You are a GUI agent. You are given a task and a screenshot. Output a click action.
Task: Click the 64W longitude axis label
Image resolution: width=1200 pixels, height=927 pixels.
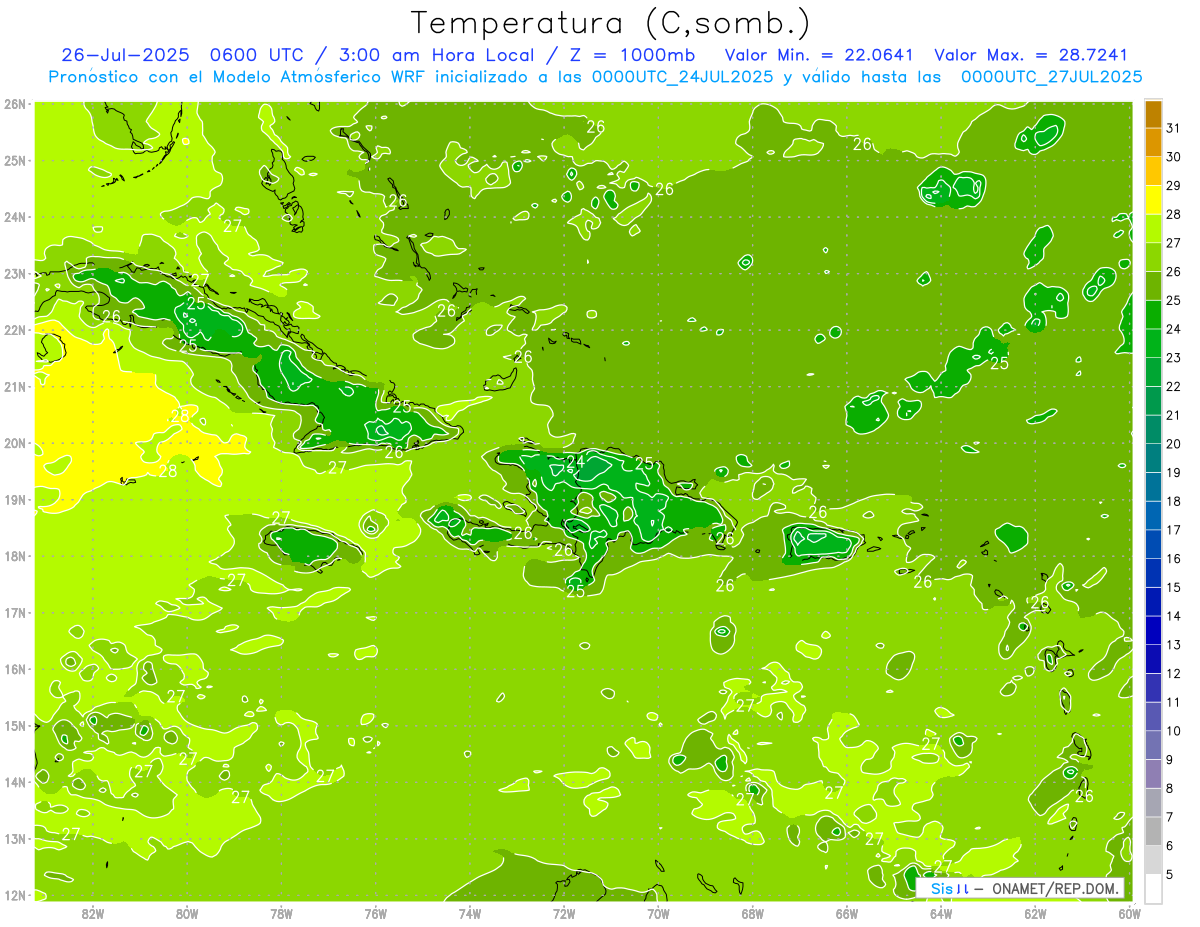tap(941, 913)
